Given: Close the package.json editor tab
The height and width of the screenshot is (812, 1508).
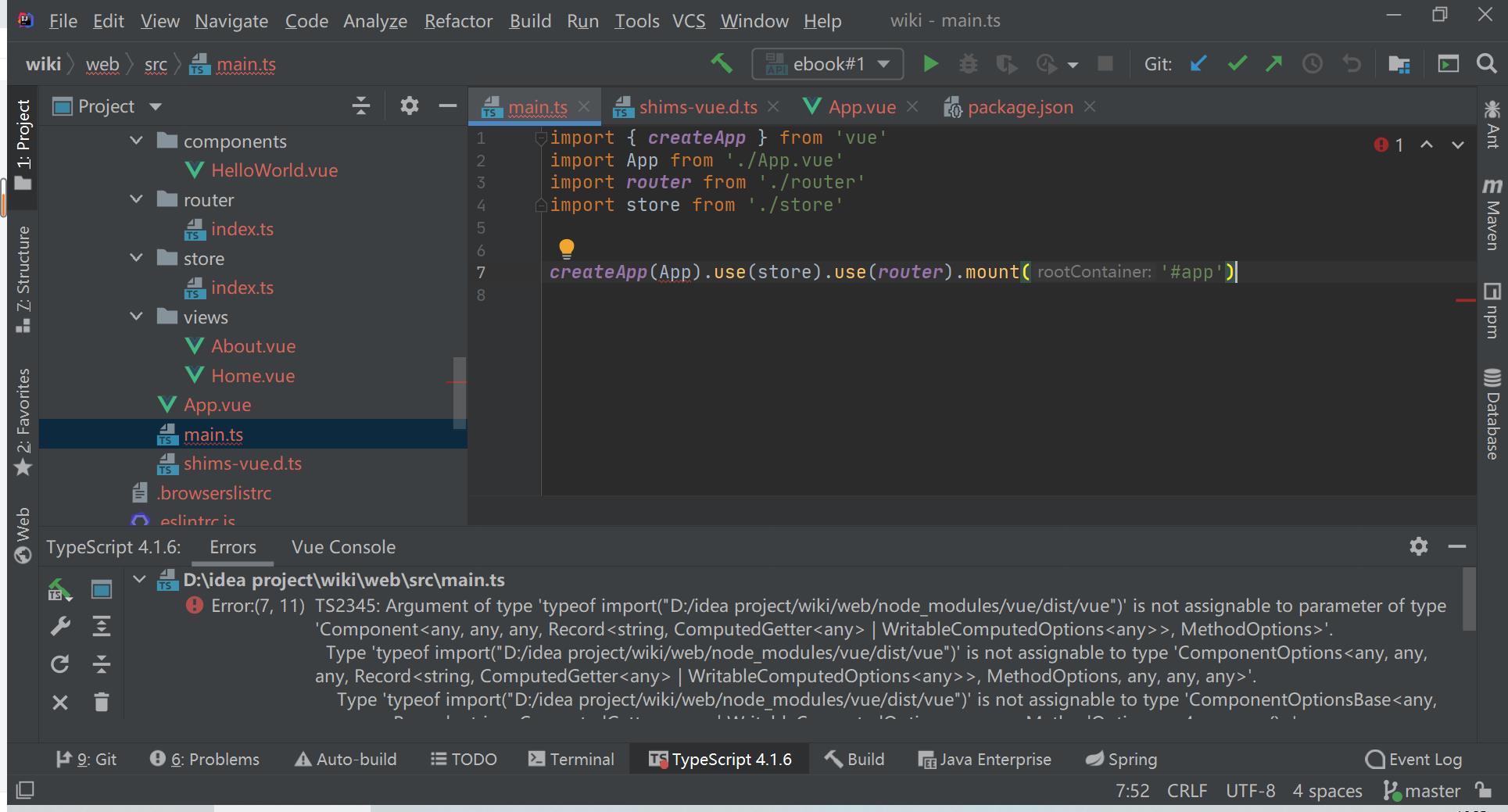Looking at the screenshot, I should point(1090,106).
